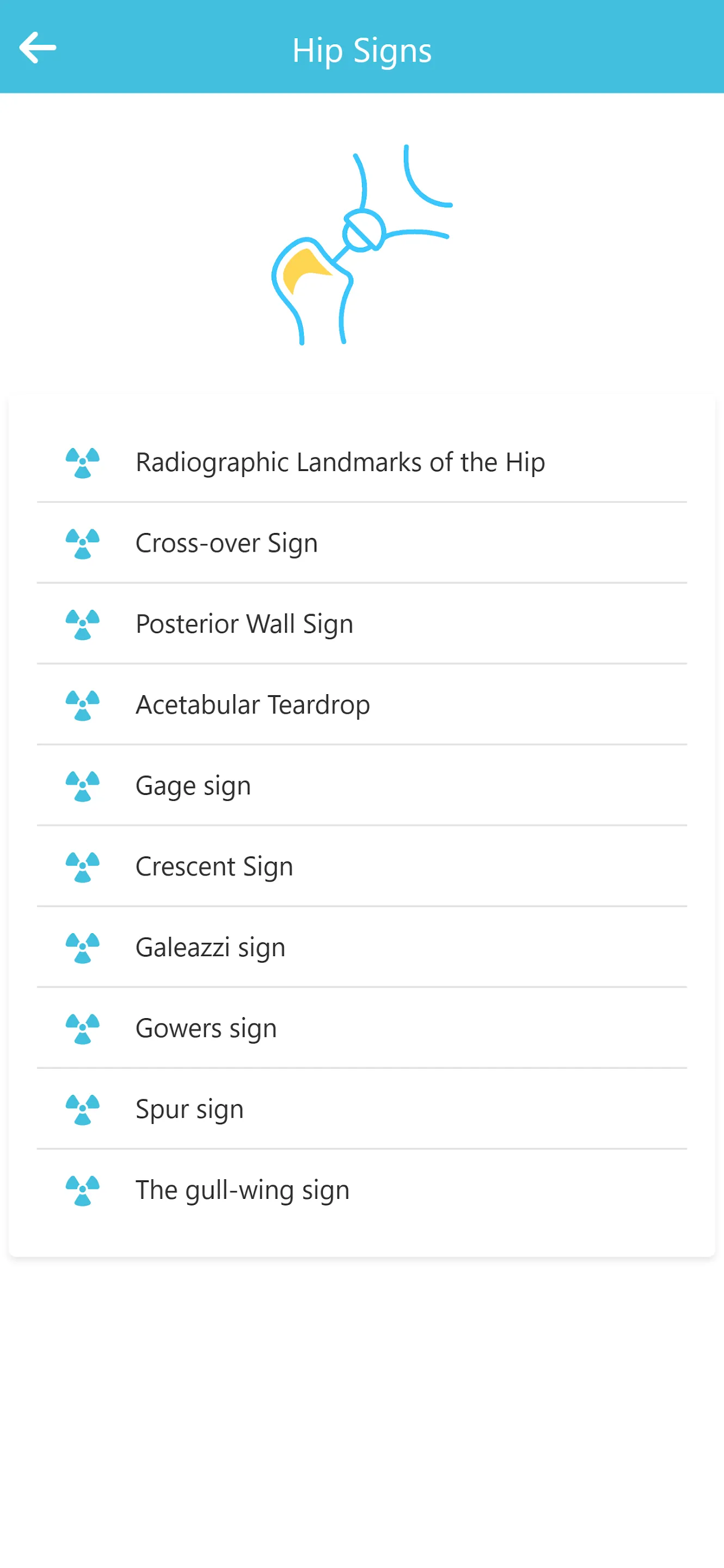The image size is (724, 1568).
Task: Click radiation icon beside Crescent Sign
Action: coord(83,867)
